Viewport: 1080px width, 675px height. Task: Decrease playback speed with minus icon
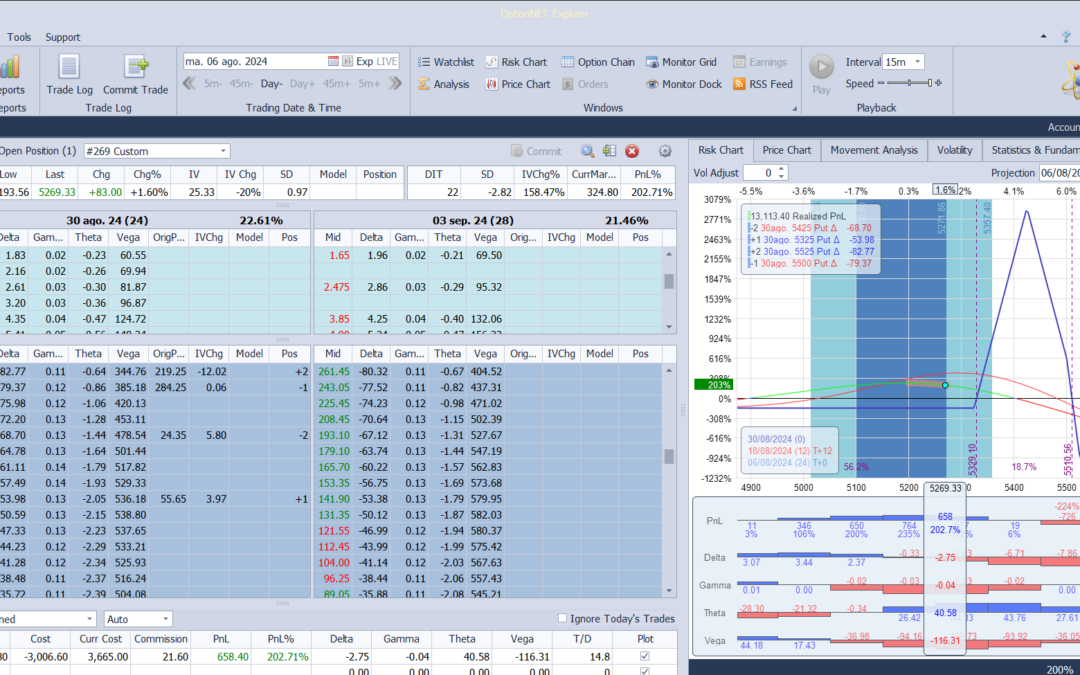tap(881, 83)
